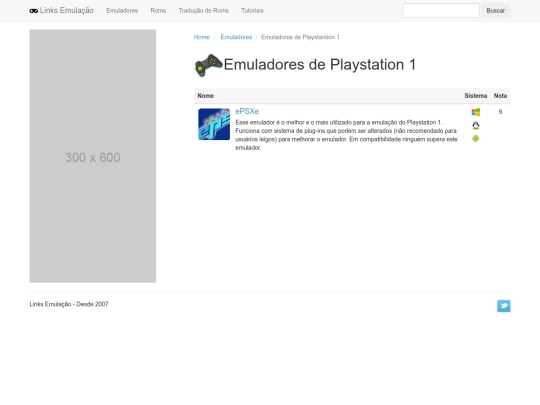Go to Home breadcrumb link
The height and width of the screenshot is (405, 540).
pyautogui.click(x=202, y=37)
